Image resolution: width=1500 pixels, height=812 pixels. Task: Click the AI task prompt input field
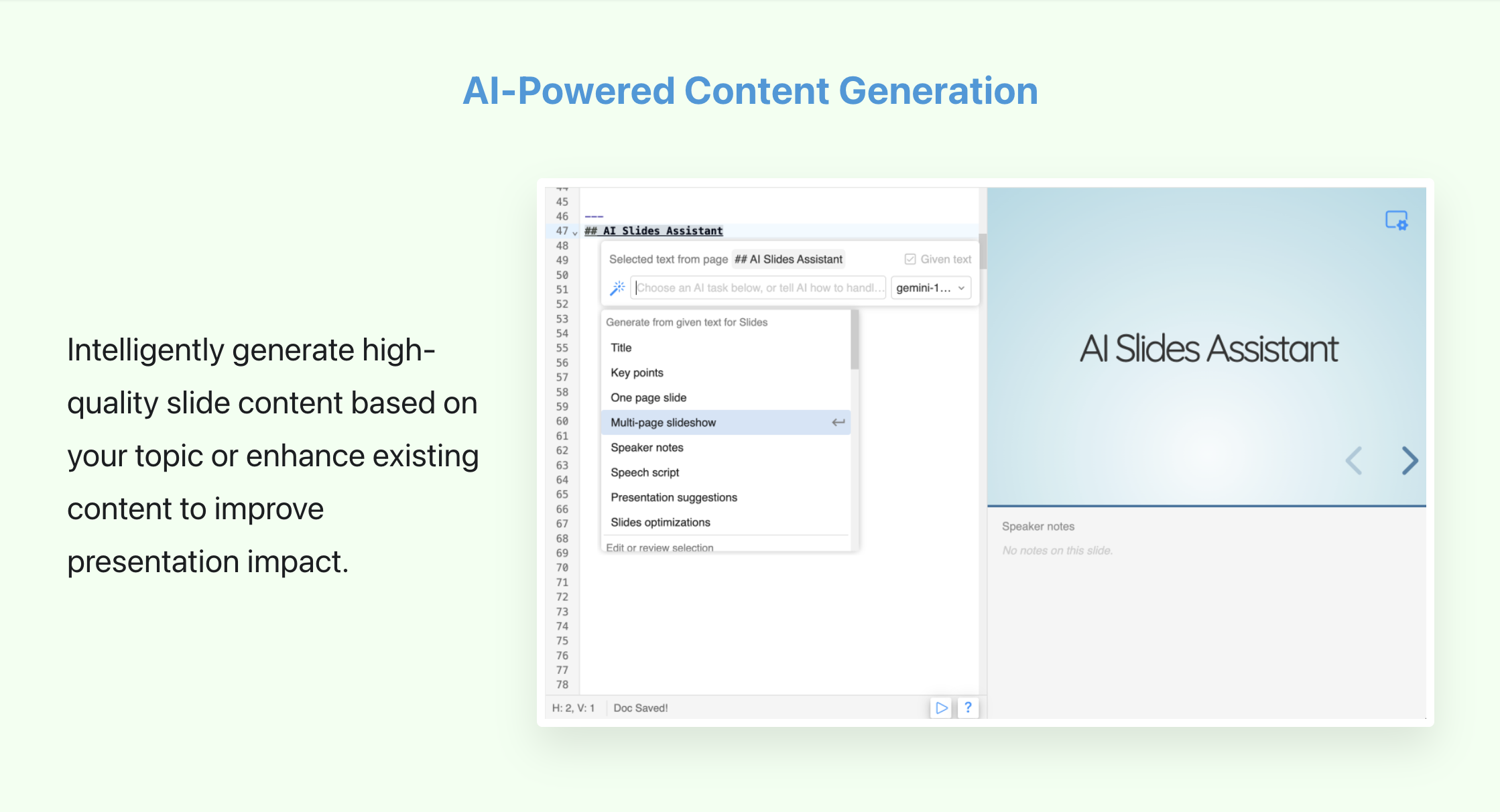coord(757,288)
